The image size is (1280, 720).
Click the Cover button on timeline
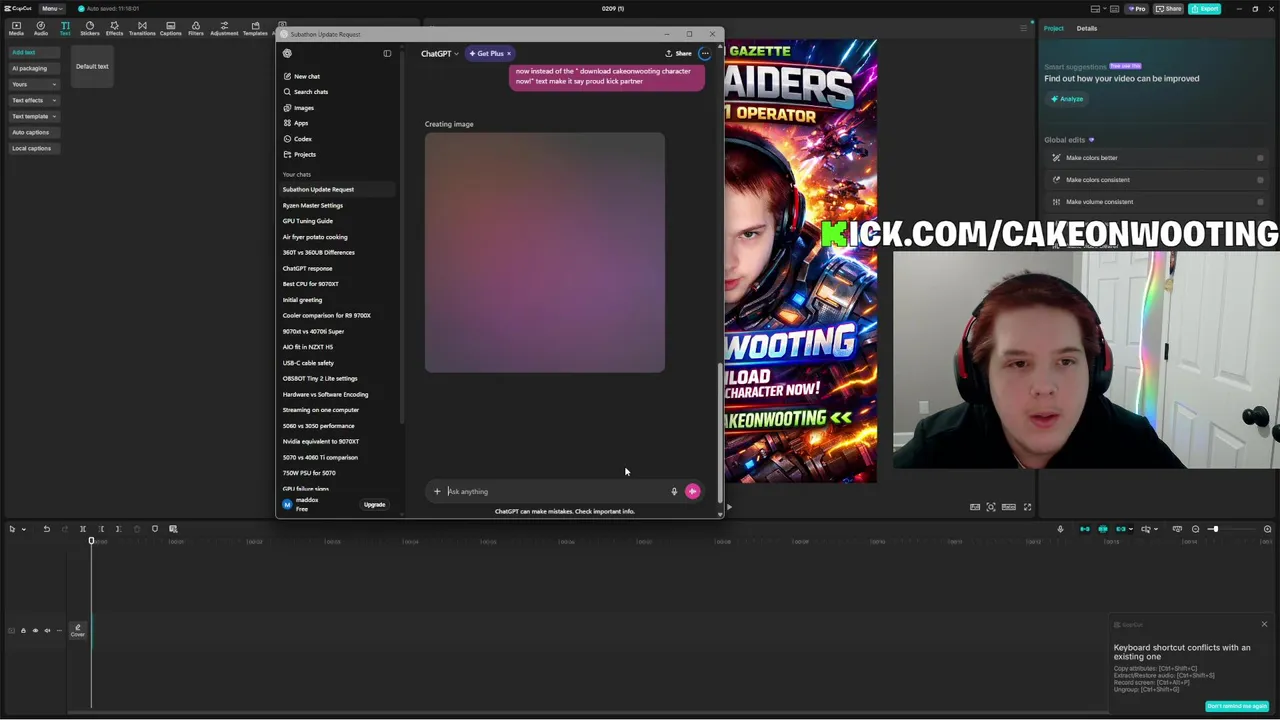point(77,630)
